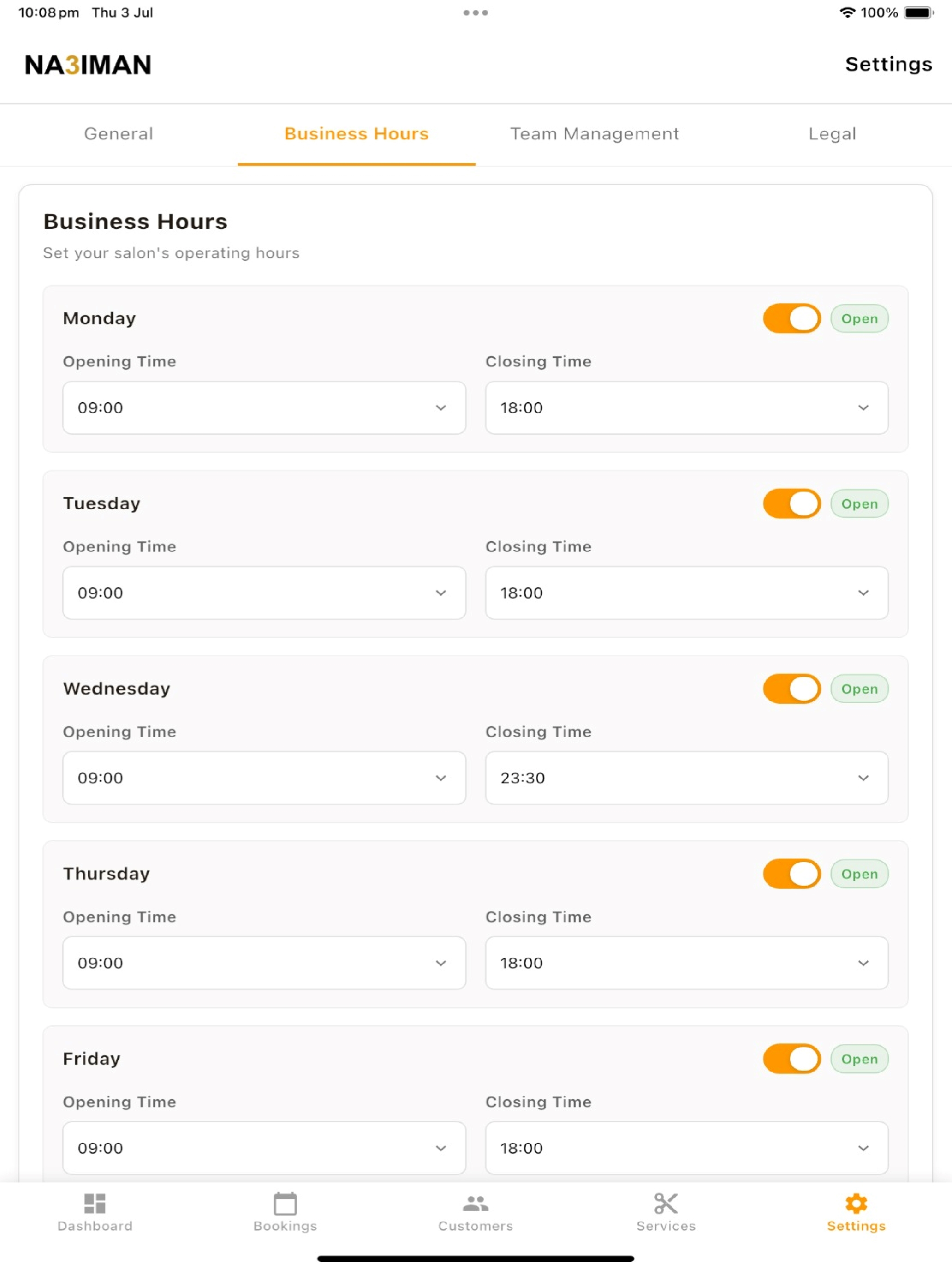Tap the clock showing 10:08 pm
The width and height of the screenshot is (952, 1270).
tap(49, 12)
